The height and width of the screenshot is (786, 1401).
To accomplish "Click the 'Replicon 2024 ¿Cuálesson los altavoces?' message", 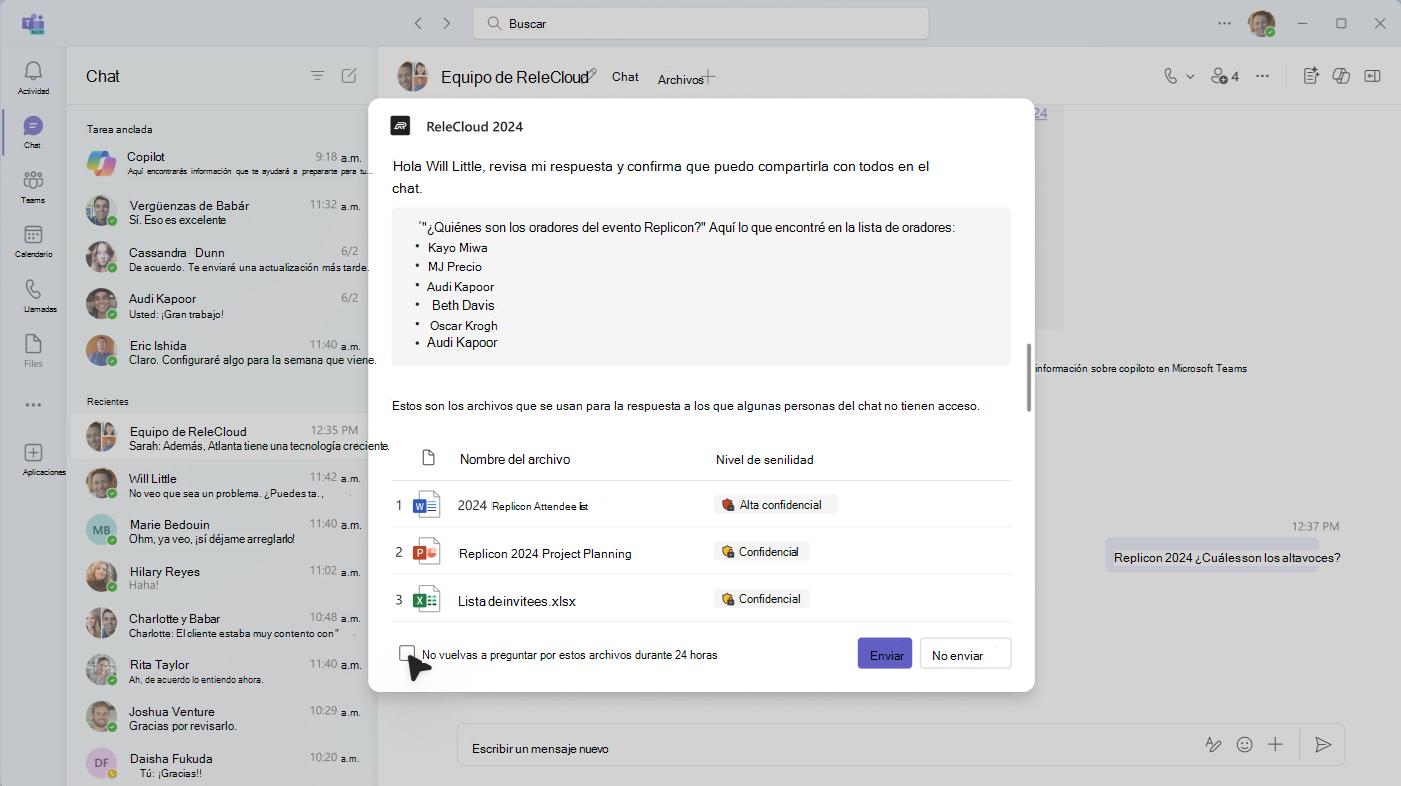I will click(1227, 558).
